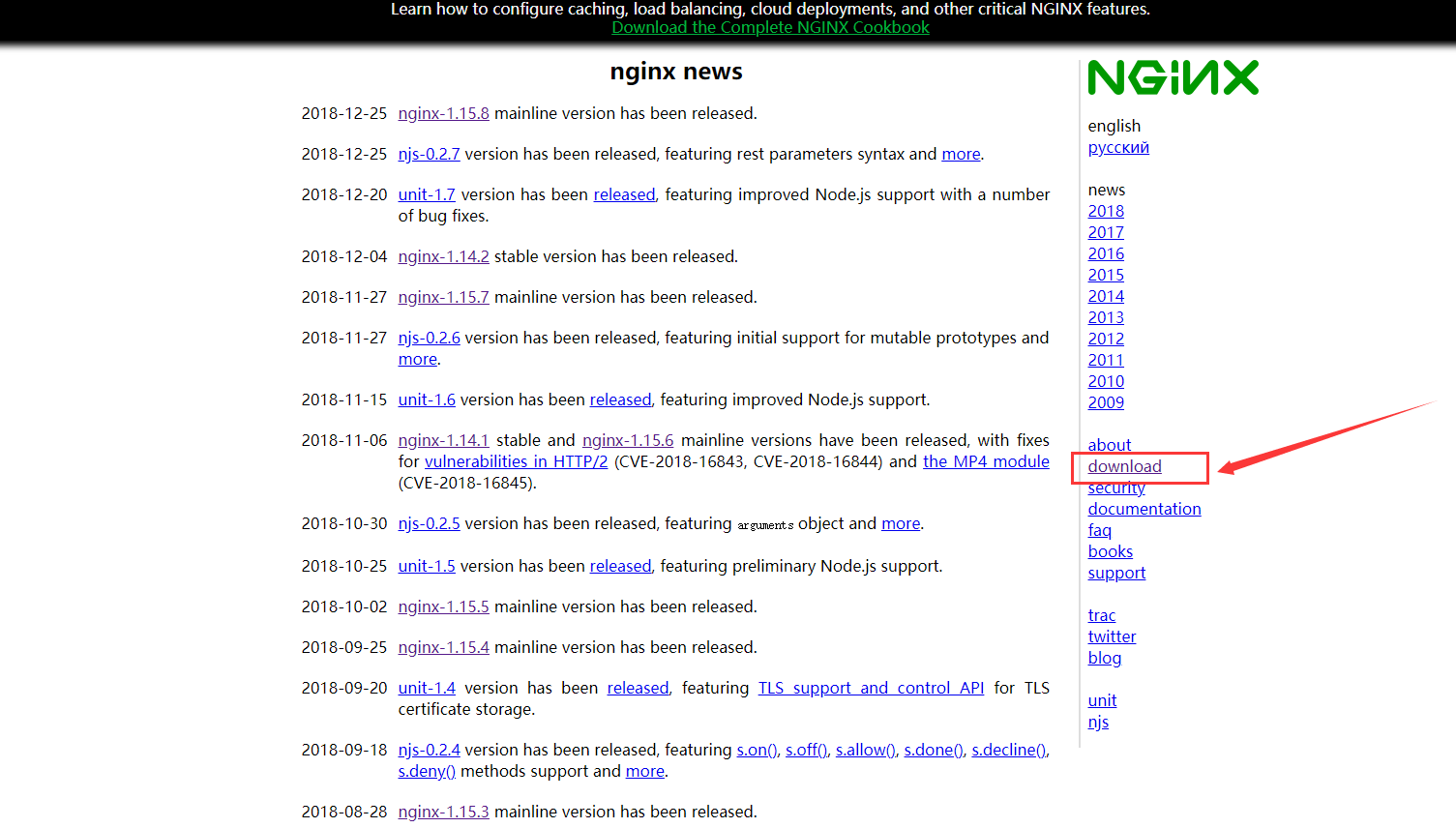Click the NGINX logo
Screen dimensions: 1456x828
click(x=1173, y=77)
